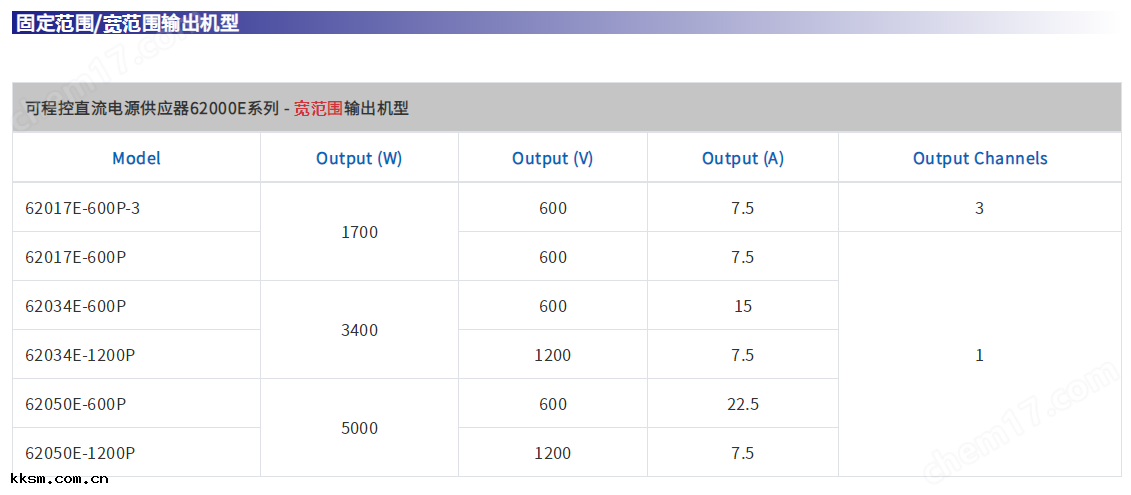Click the 22.5 ampere output value
1131x495 pixels.
pyautogui.click(x=743, y=404)
